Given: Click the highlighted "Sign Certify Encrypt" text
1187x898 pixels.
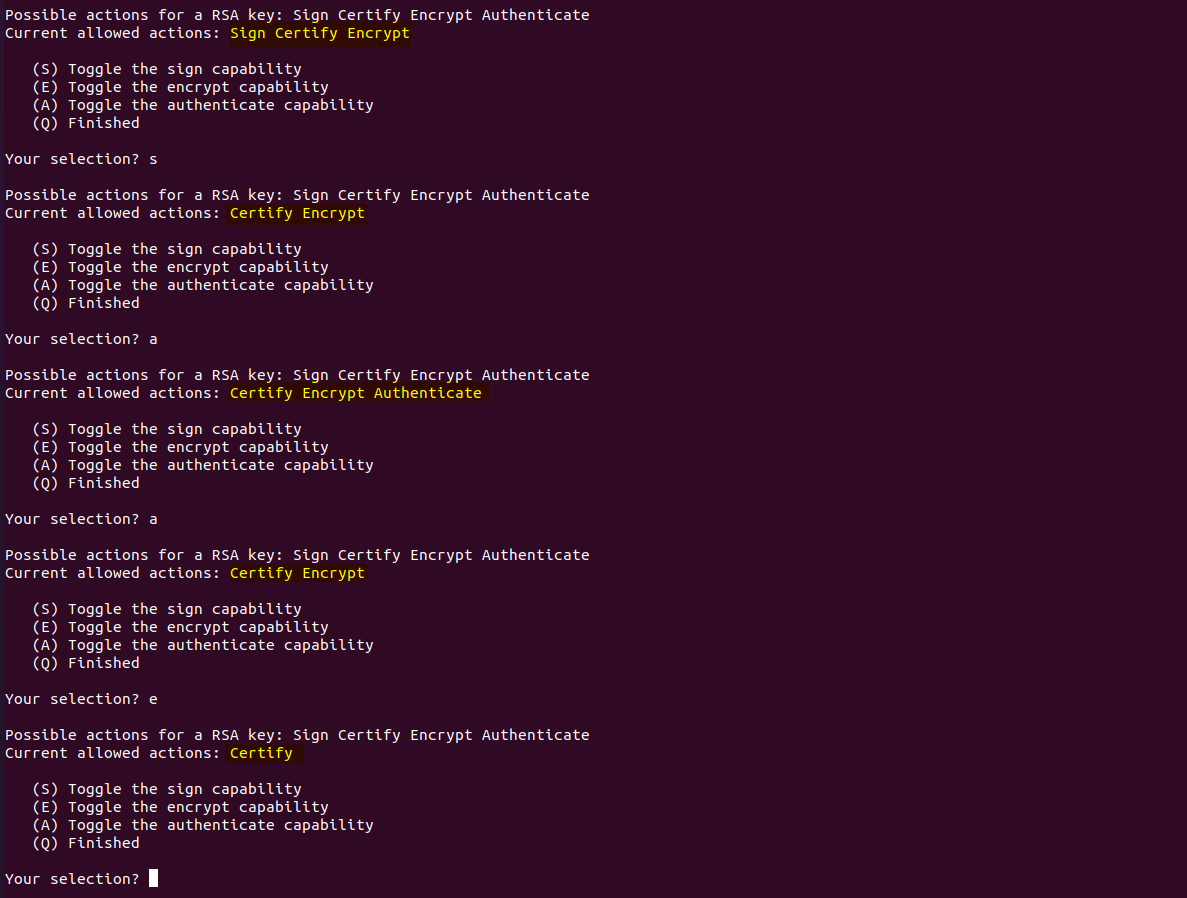Looking at the screenshot, I should [320, 33].
